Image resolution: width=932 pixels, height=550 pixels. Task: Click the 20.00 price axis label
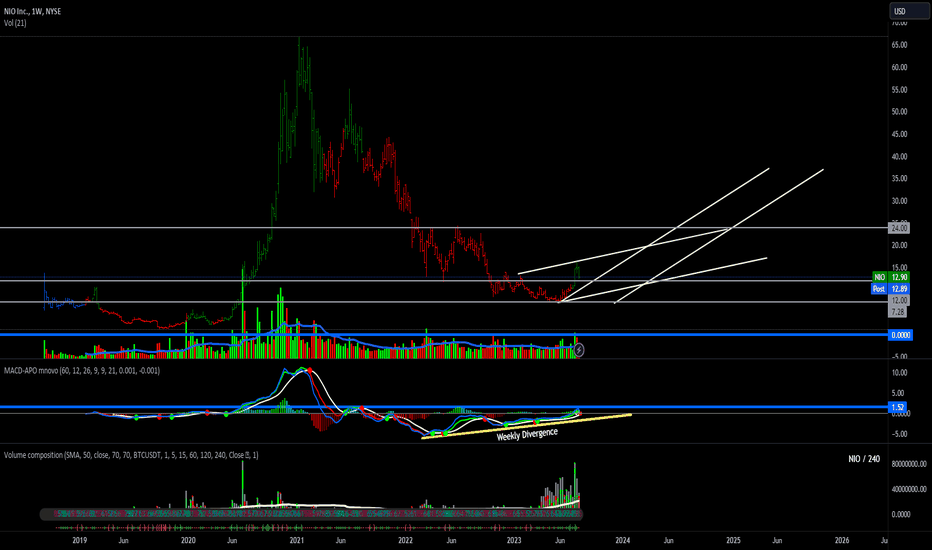899,245
